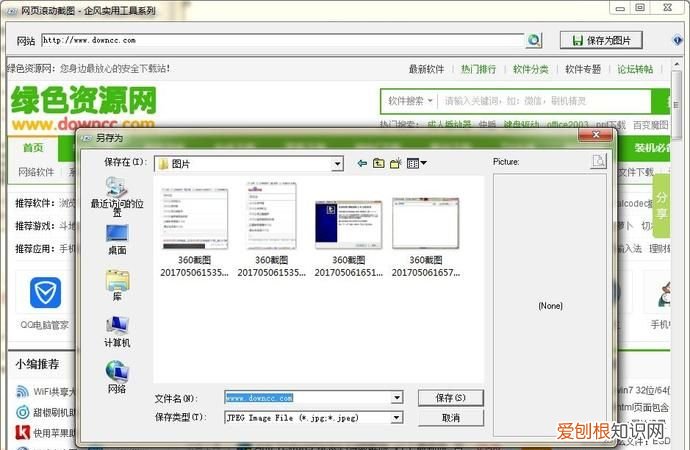The height and width of the screenshot is (450, 690).
Task: Click the Recent Places sidebar icon
Action: pyautogui.click(x=116, y=188)
